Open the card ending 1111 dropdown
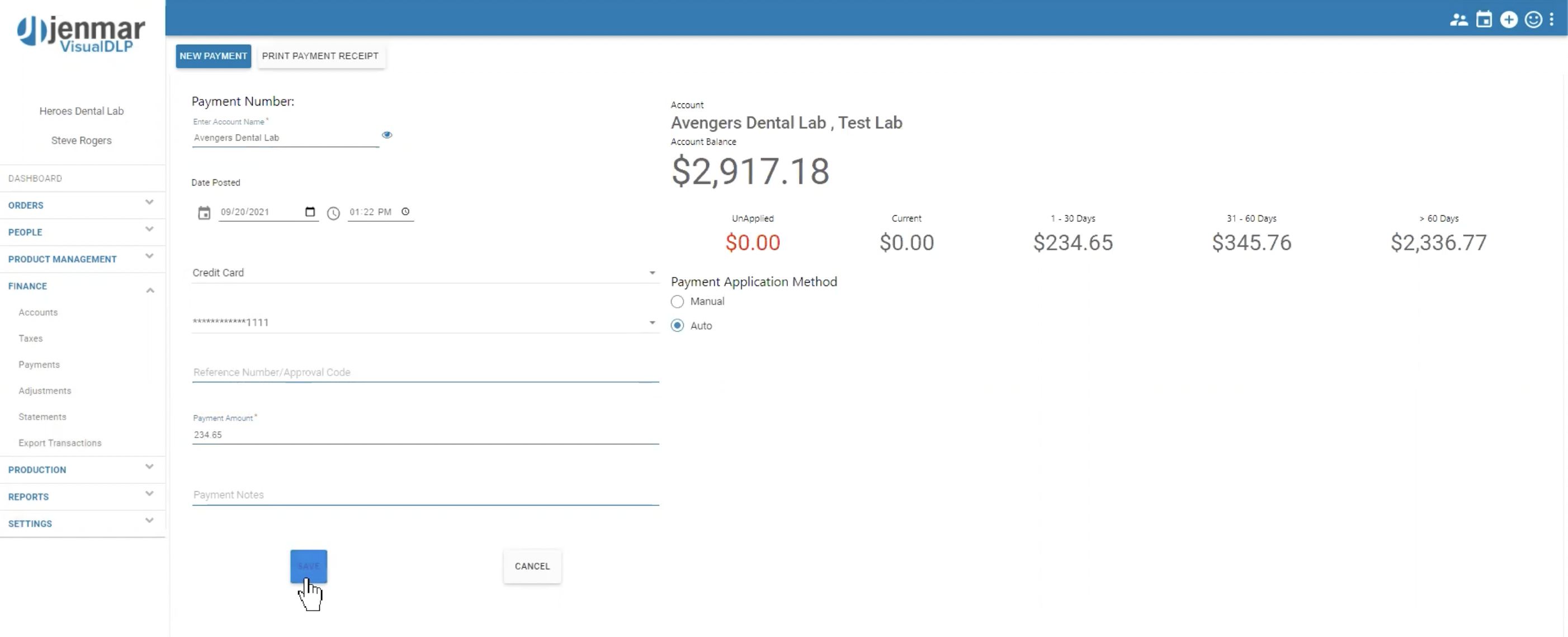The width and height of the screenshot is (1568, 637). click(425, 322)
